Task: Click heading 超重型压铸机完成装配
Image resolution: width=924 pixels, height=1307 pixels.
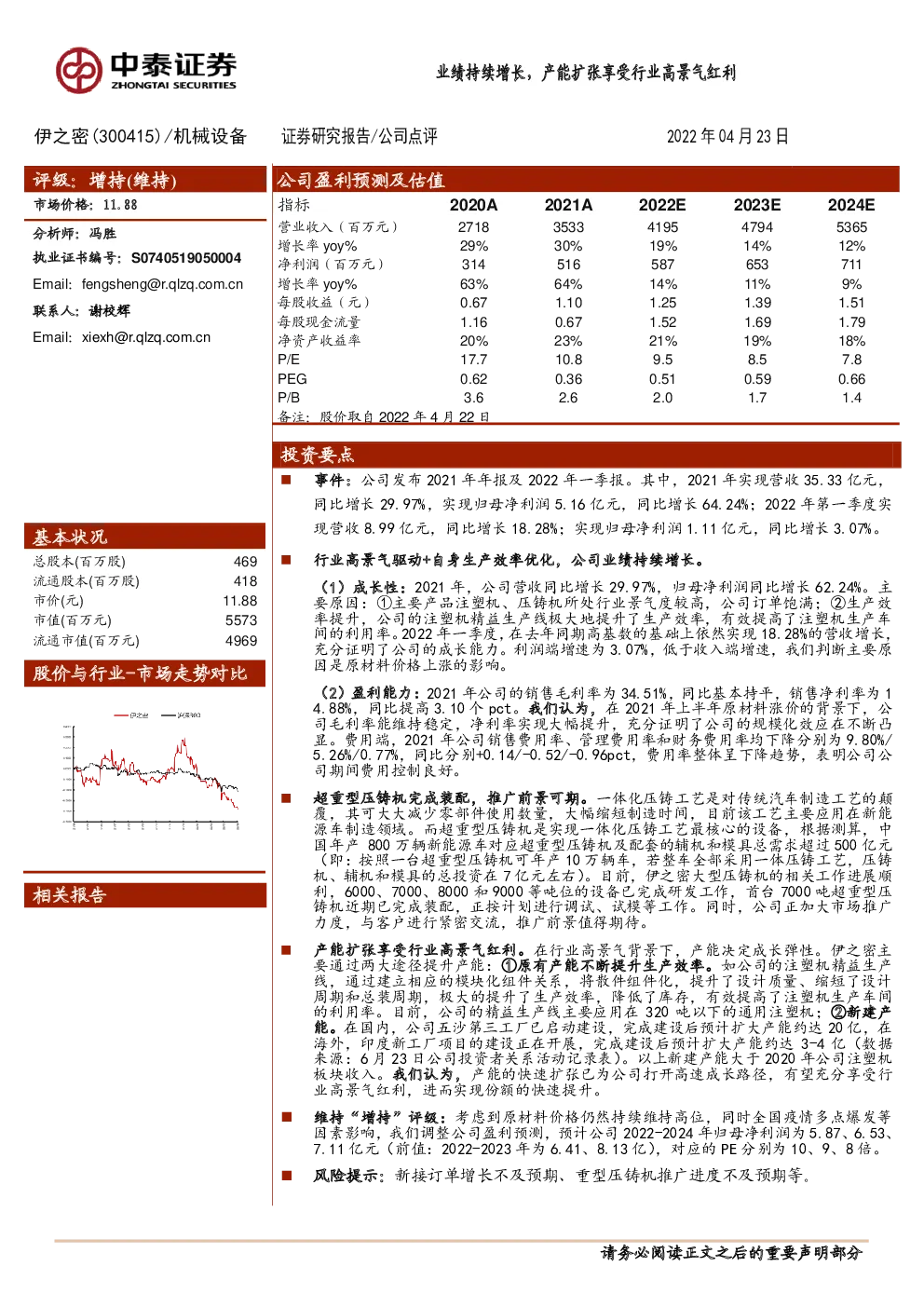Action: click(x=451, y=798)
